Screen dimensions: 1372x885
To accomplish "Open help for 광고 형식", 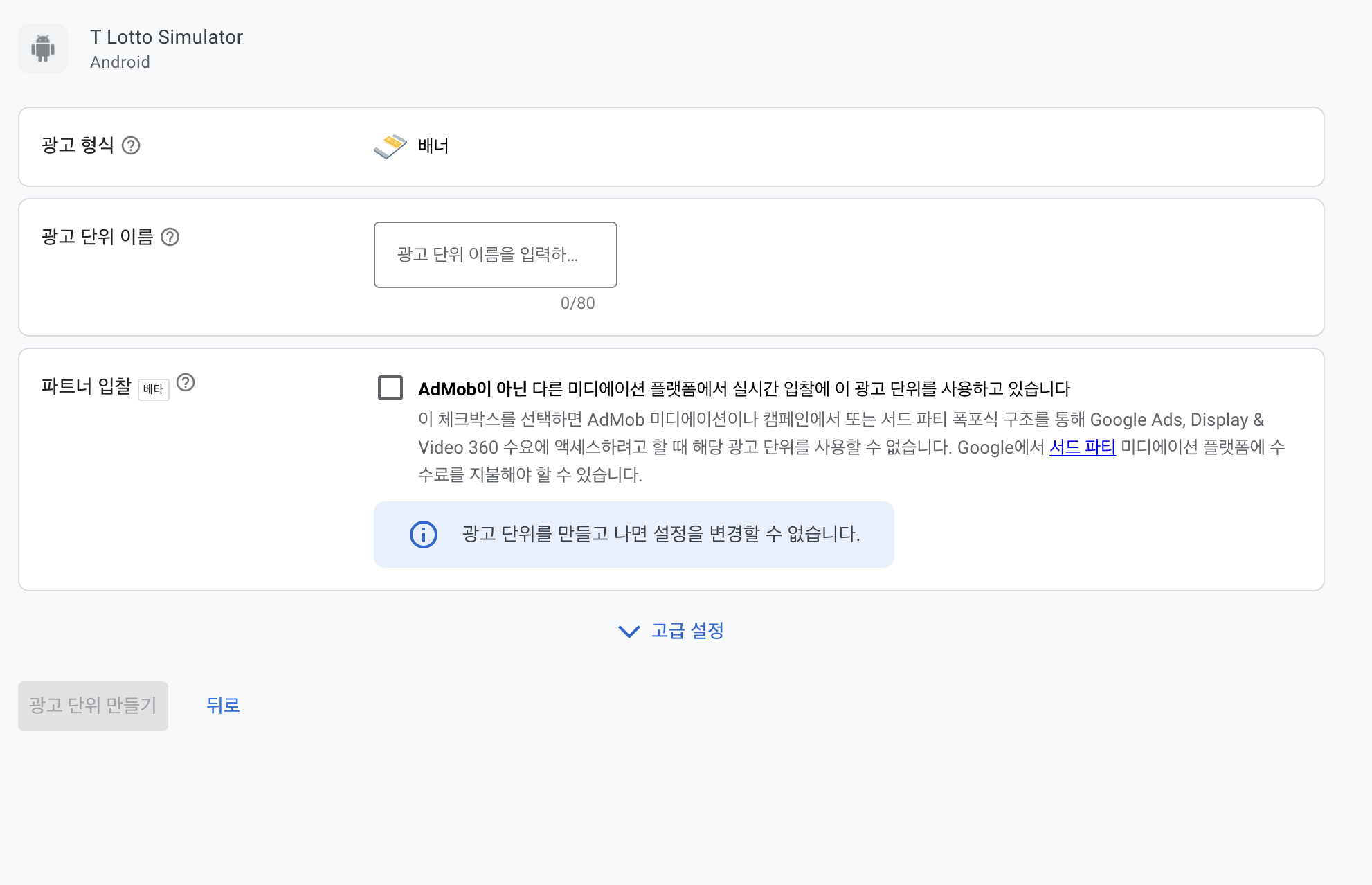I will point(131,145).
